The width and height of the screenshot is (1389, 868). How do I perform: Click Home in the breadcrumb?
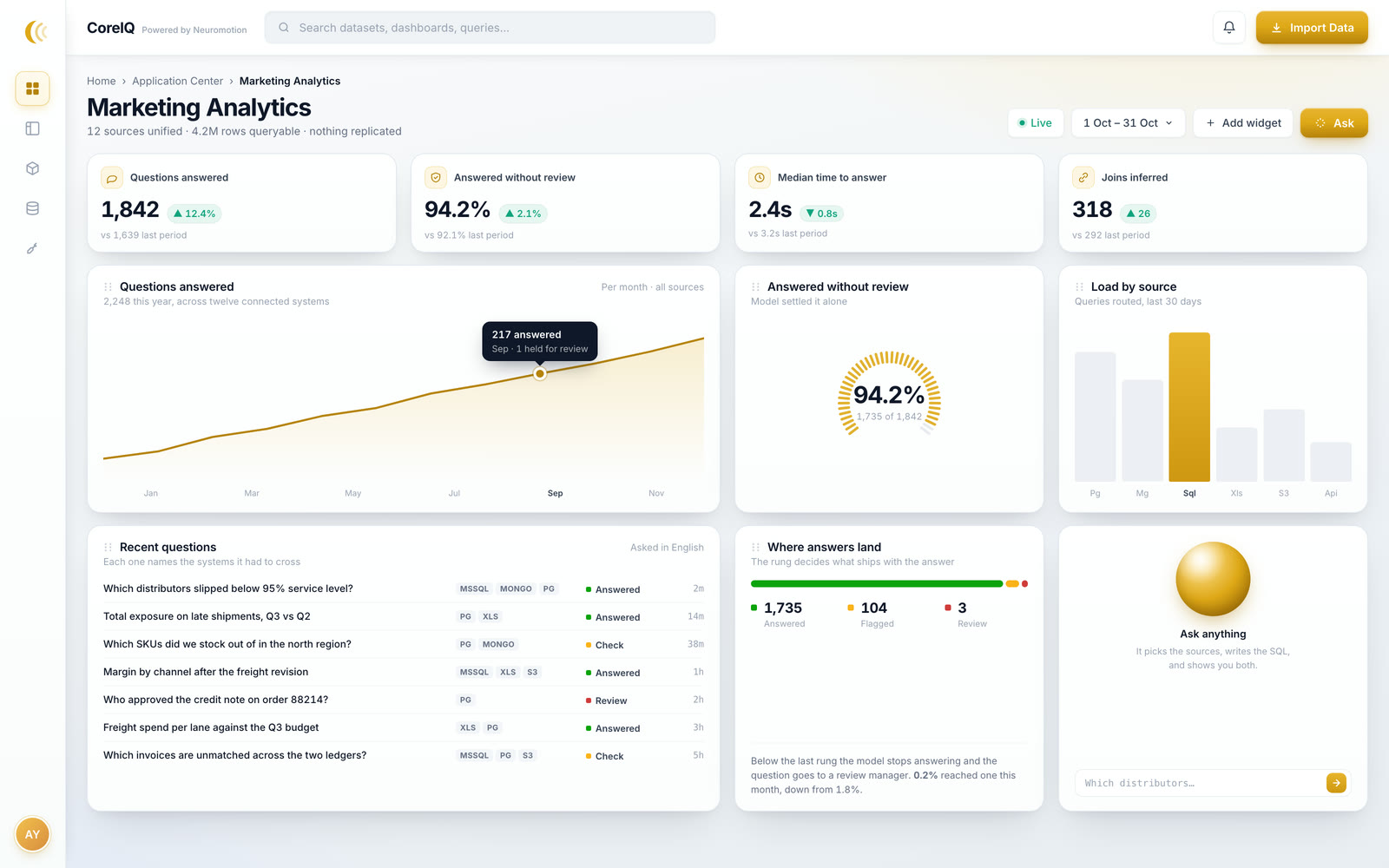click(x=102, y=81)
